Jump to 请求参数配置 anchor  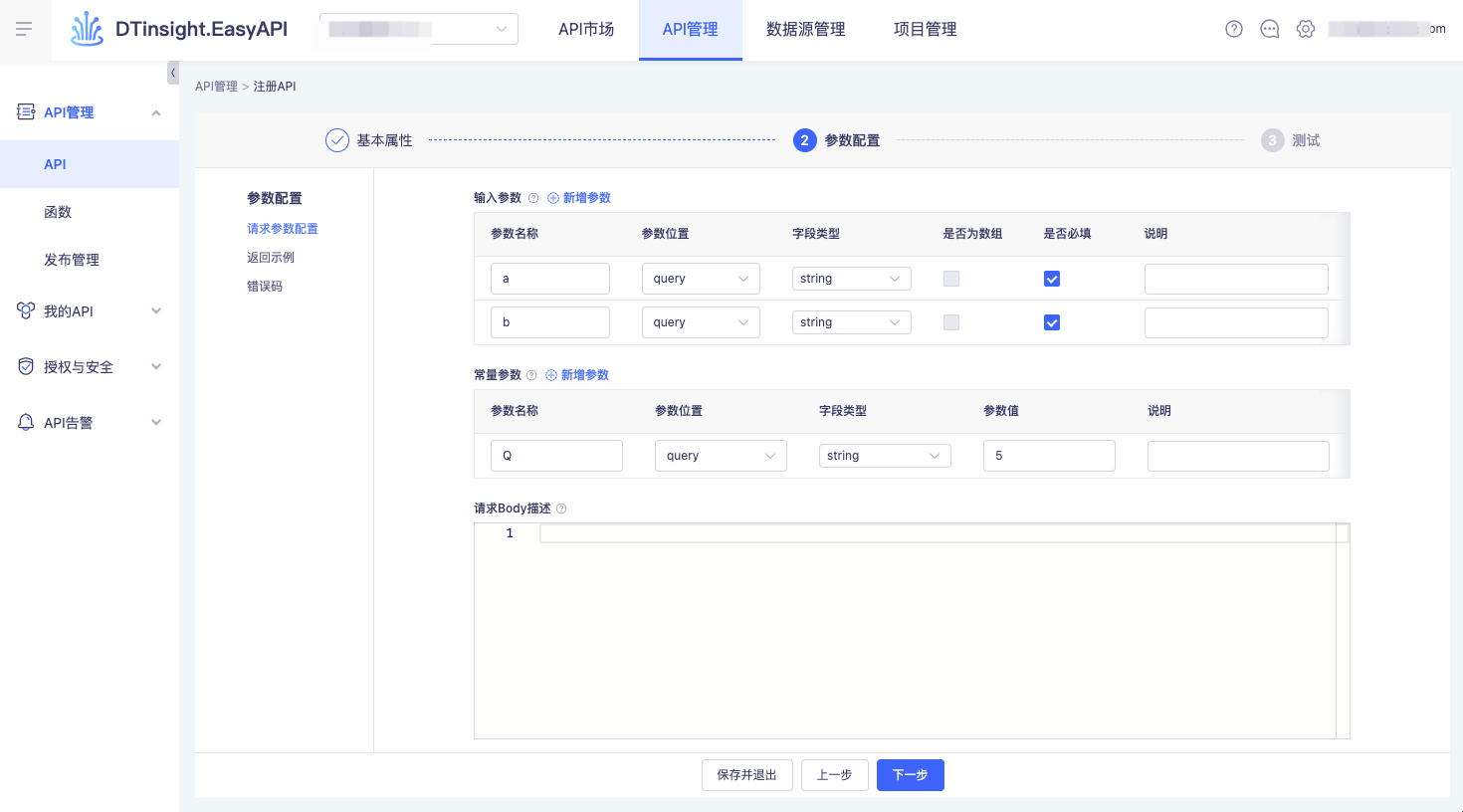(x=283, y=229)
